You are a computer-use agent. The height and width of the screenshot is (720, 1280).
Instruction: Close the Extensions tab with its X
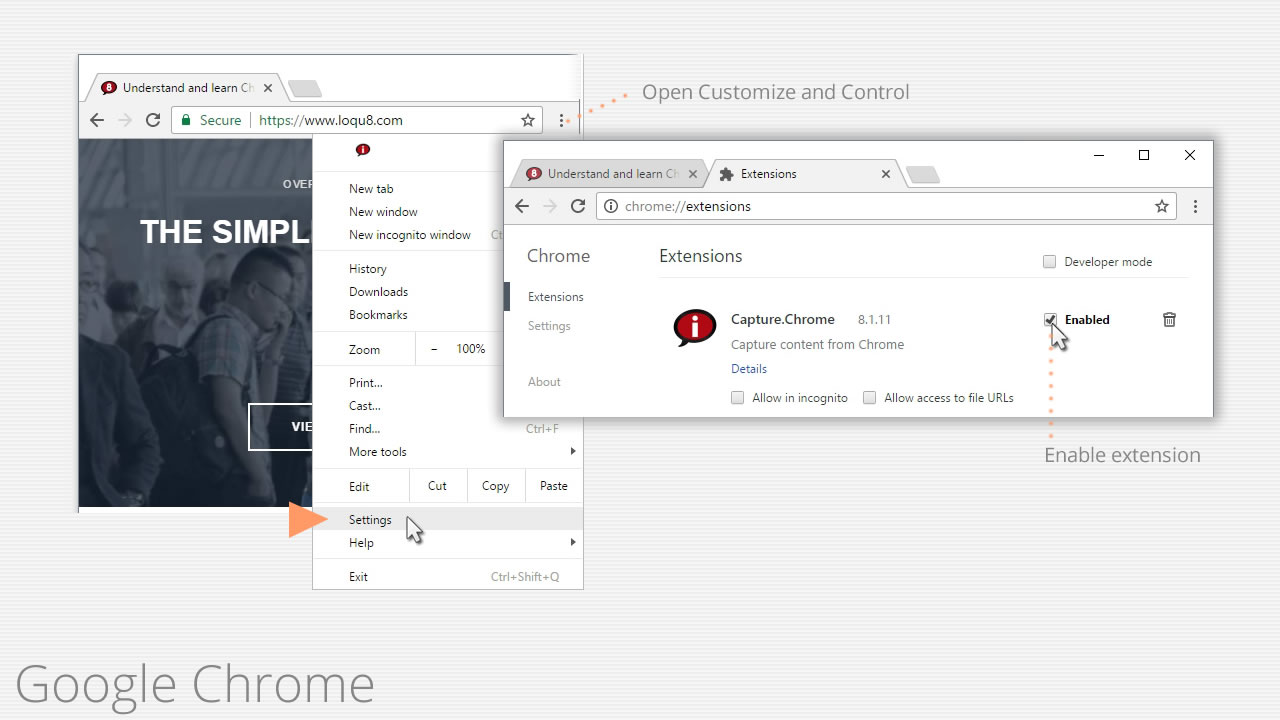tap(885, 174)
